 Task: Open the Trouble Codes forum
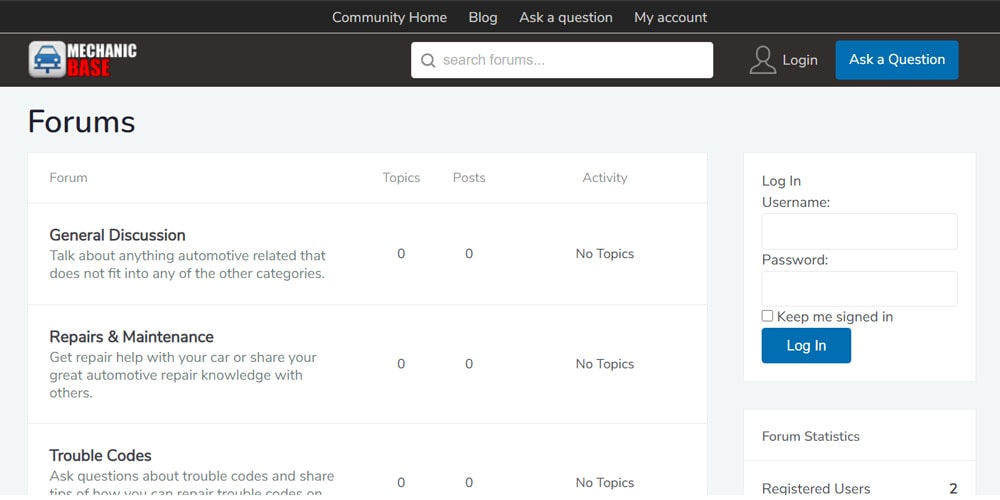pyautogui.click(x=100, y=456)
